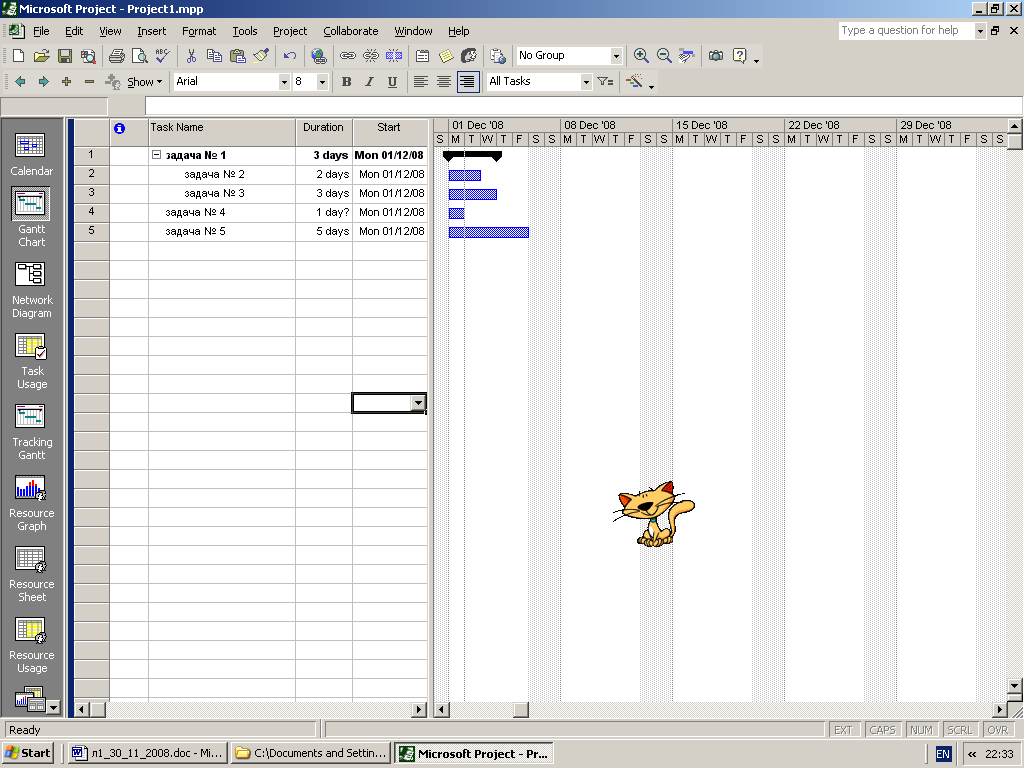Go to the selected task in the chart

tap(686, 56)
